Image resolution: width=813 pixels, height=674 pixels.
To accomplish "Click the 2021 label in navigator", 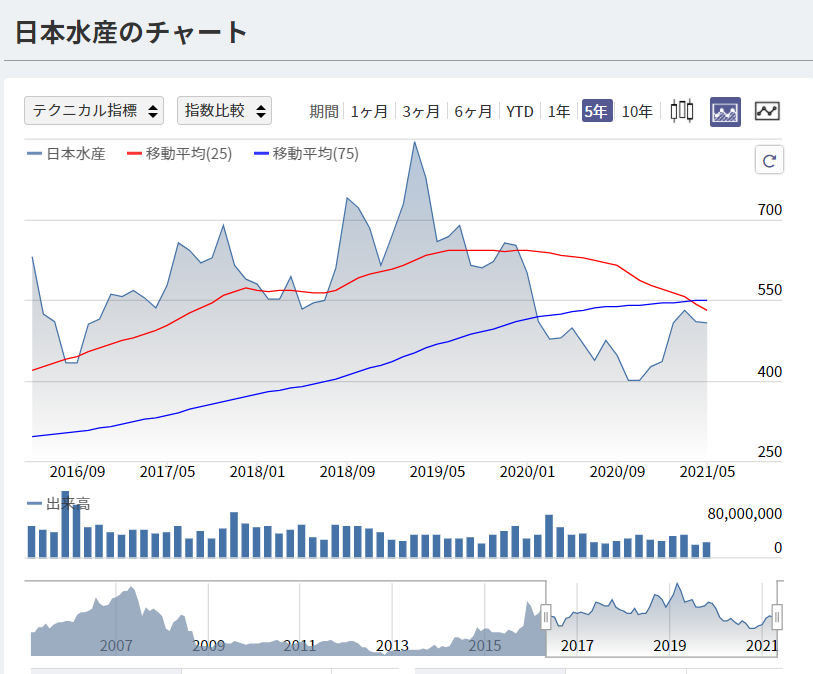I will (x=762, y=645).
